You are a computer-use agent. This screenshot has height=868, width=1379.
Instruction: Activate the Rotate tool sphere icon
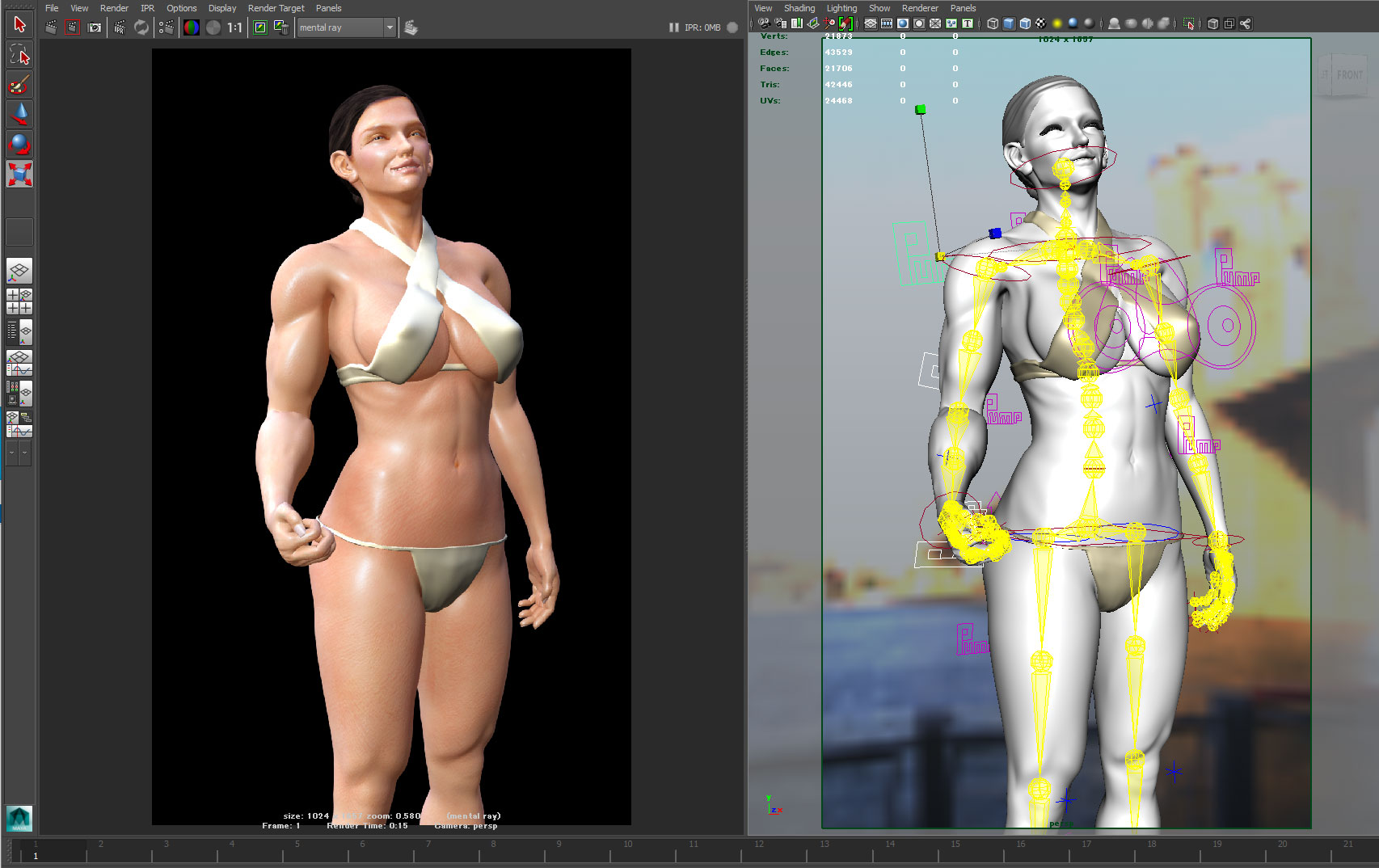coord(19,145)
